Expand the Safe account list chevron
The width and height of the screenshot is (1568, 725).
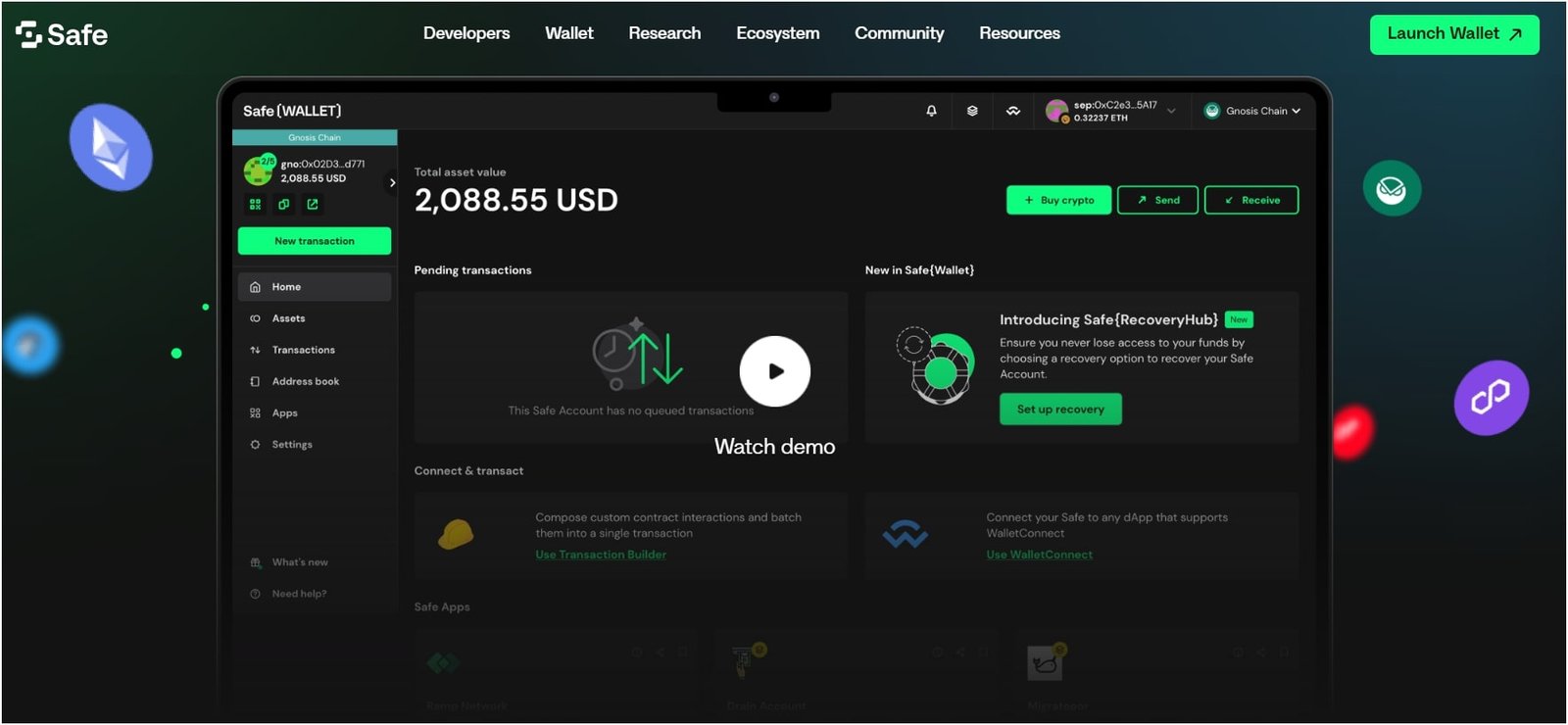pos(392,182)
